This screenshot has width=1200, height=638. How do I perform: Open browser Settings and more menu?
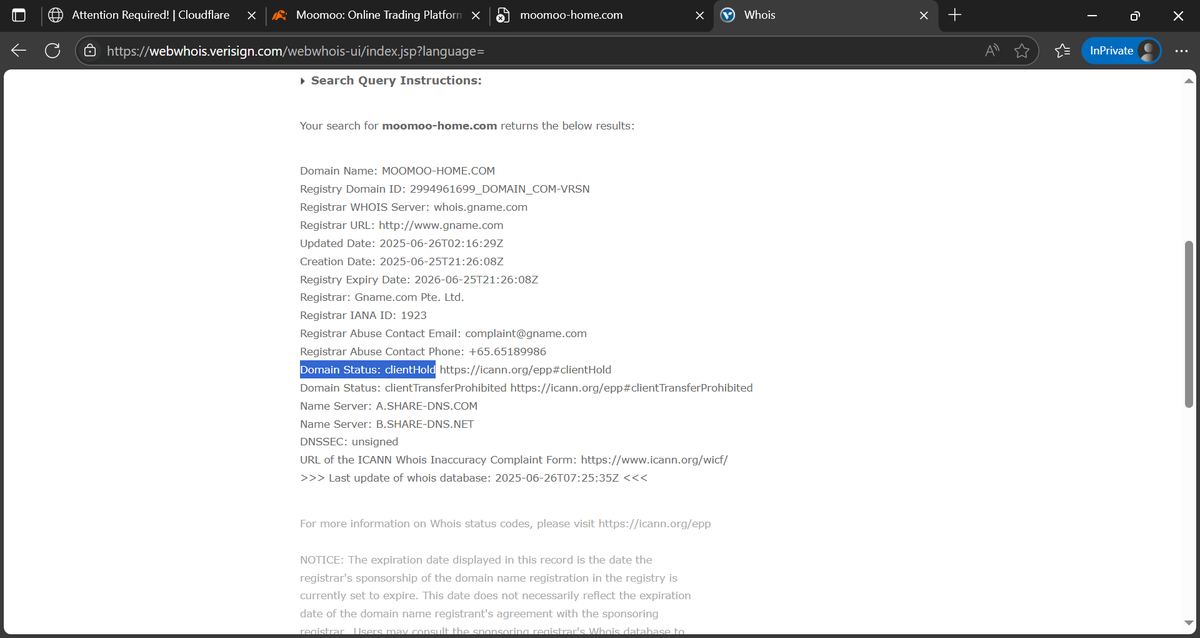tap(1179, 50)
